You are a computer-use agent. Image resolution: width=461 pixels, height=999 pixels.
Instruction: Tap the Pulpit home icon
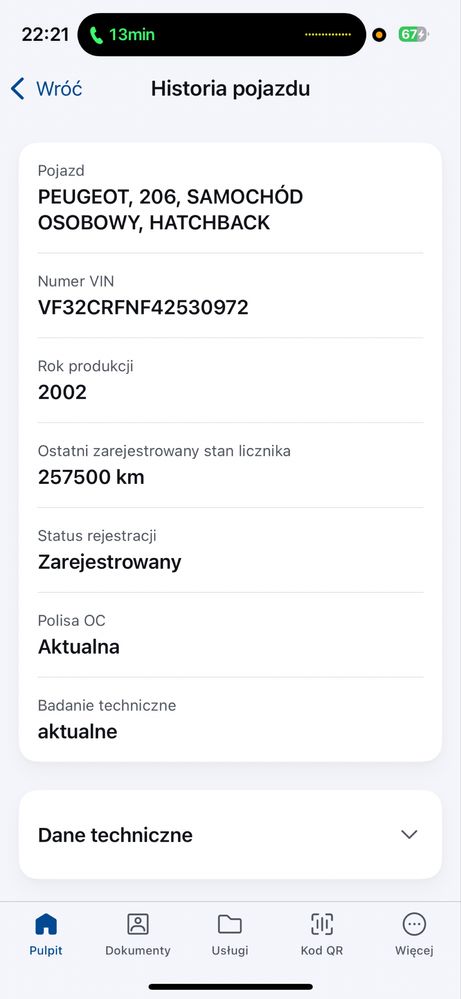click(46, 924)
